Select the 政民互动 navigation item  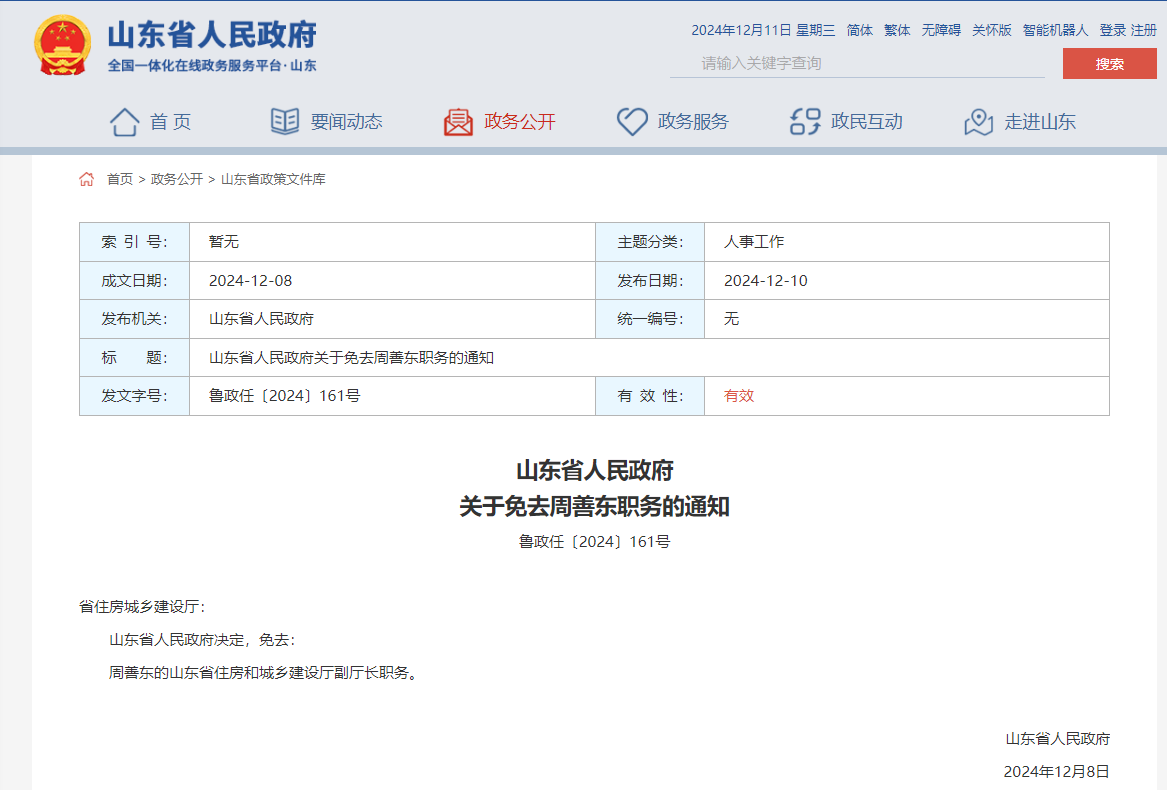[x=866, y=122]
